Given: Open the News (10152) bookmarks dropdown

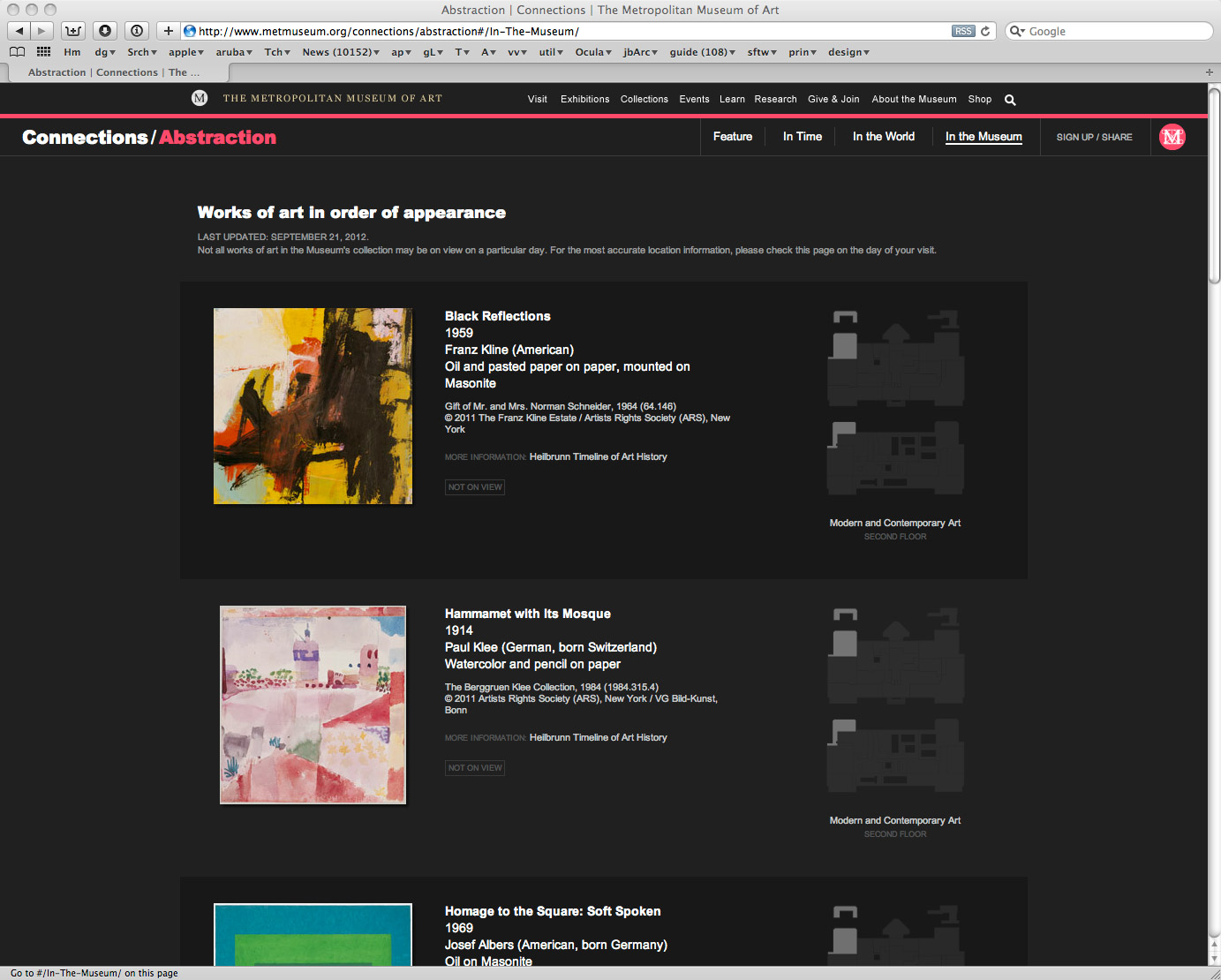Looking at the screenshot, I should click(341, 52).
